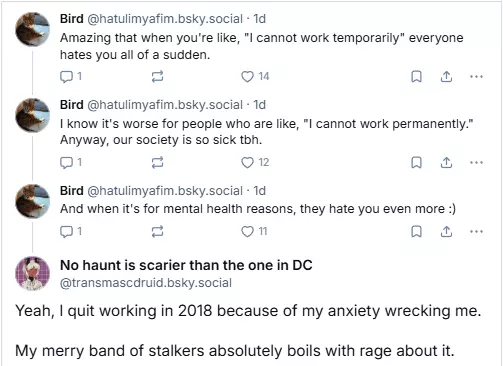This screenshot has height=366, width=503.
Task: Open more options on the mental health post
Action: coord(476,231)
